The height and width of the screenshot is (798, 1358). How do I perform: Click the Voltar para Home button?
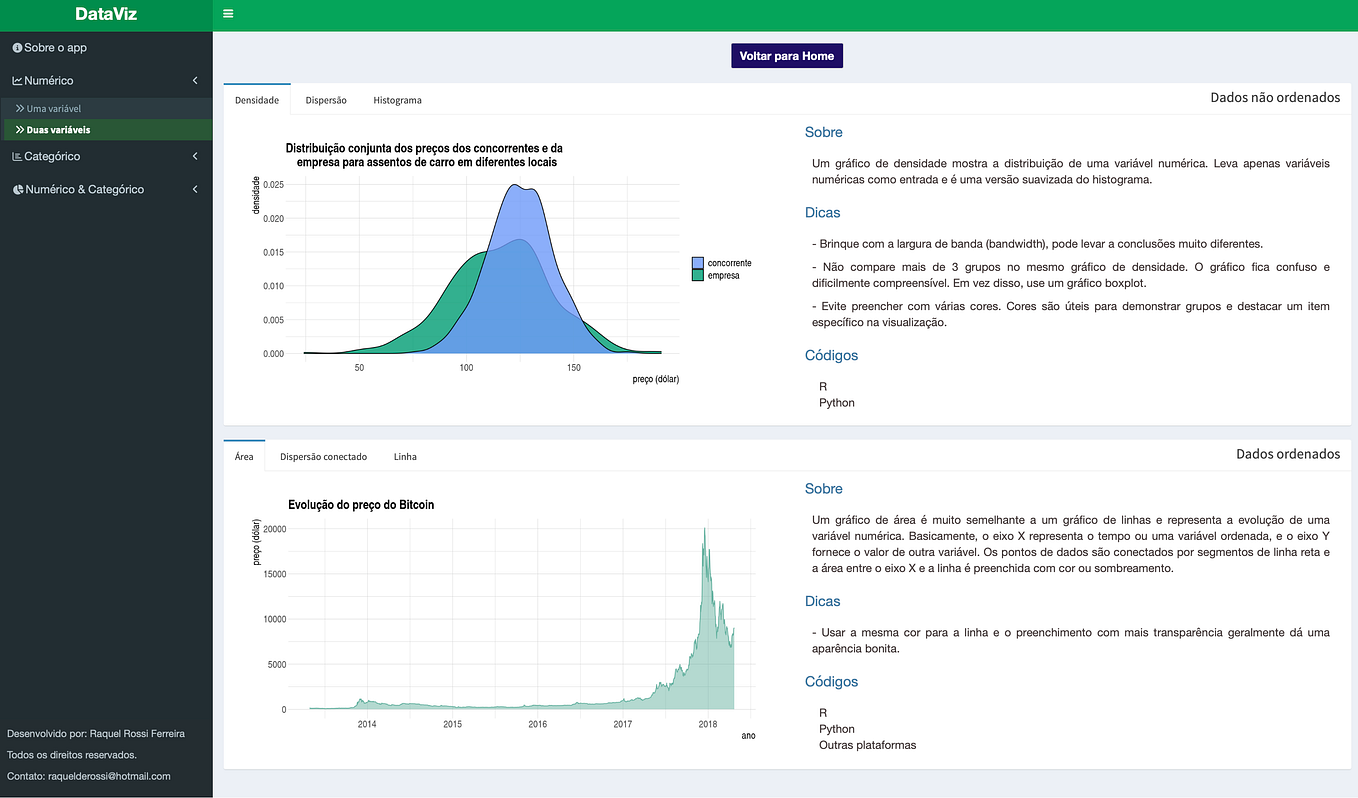pyautogui.click(x=786, y=55)
